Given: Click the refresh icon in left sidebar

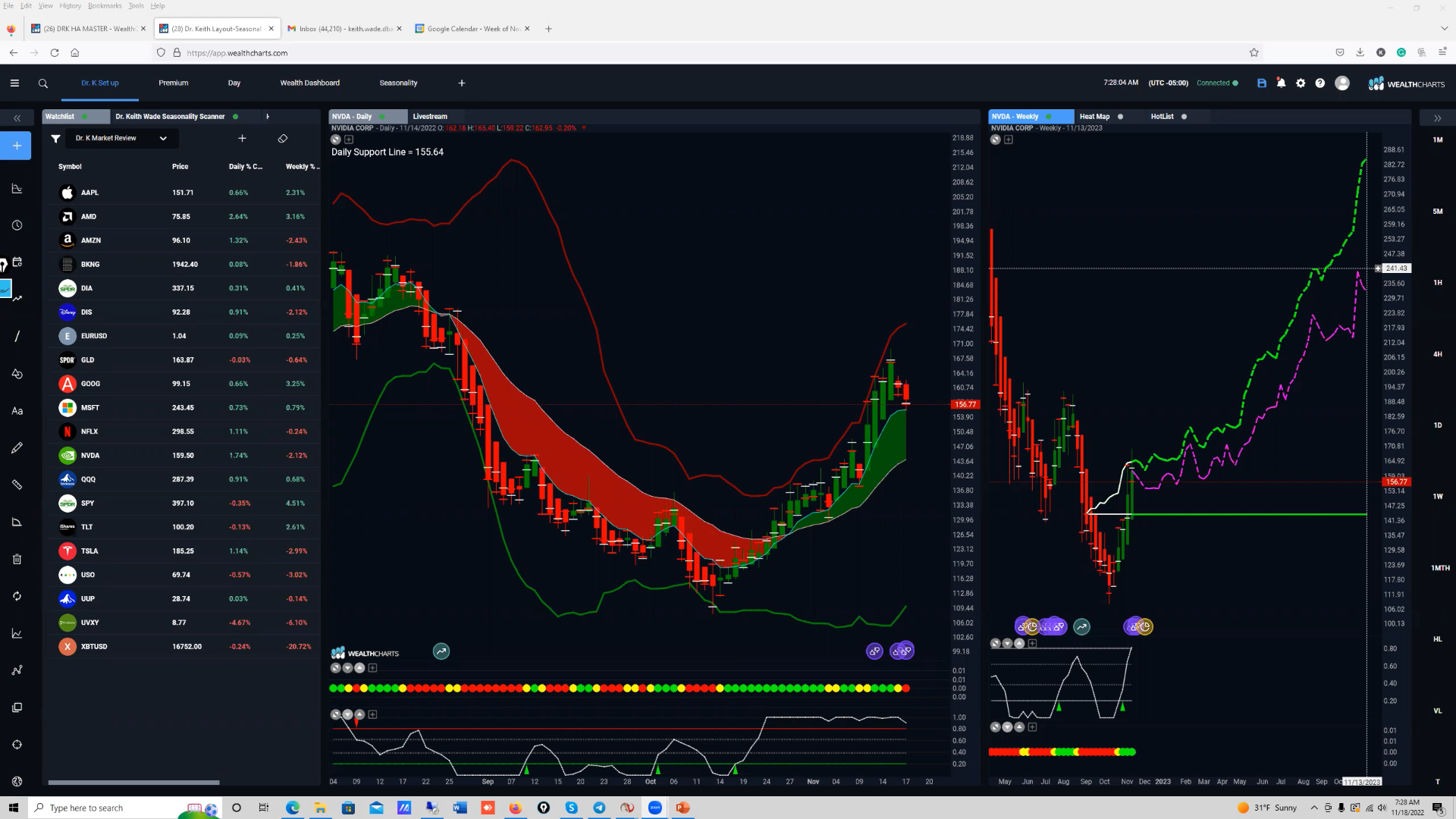Looking at the screenshot, I should click(17, 596).
